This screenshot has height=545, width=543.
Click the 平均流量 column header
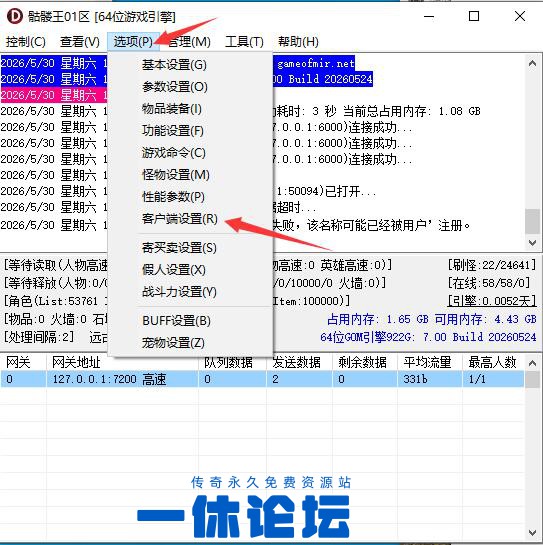point(430,363)
